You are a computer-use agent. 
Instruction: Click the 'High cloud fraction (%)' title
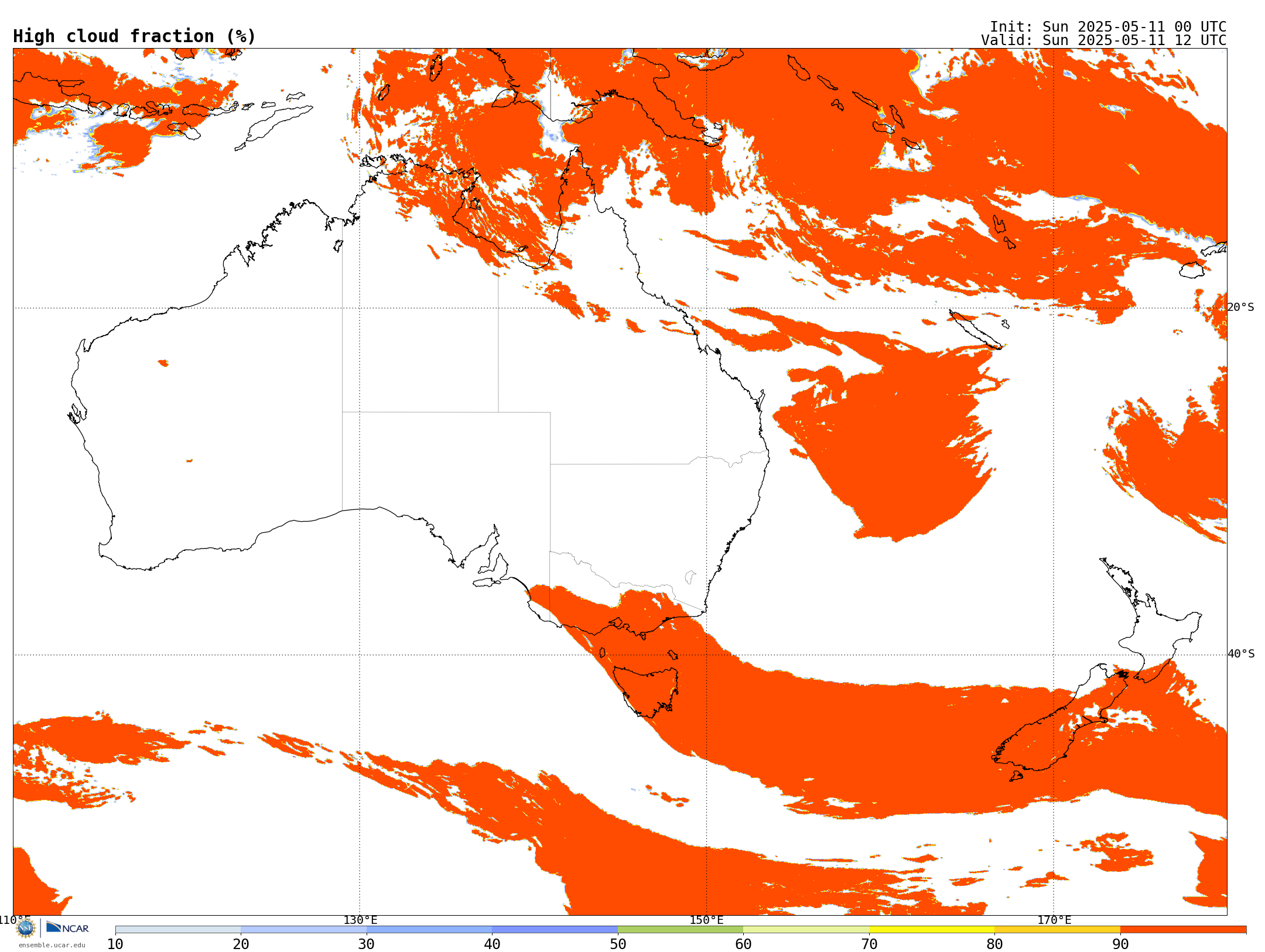(135, 36)
